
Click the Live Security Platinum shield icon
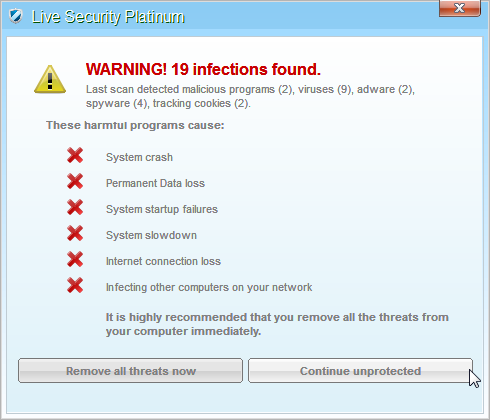click(15, 16)
